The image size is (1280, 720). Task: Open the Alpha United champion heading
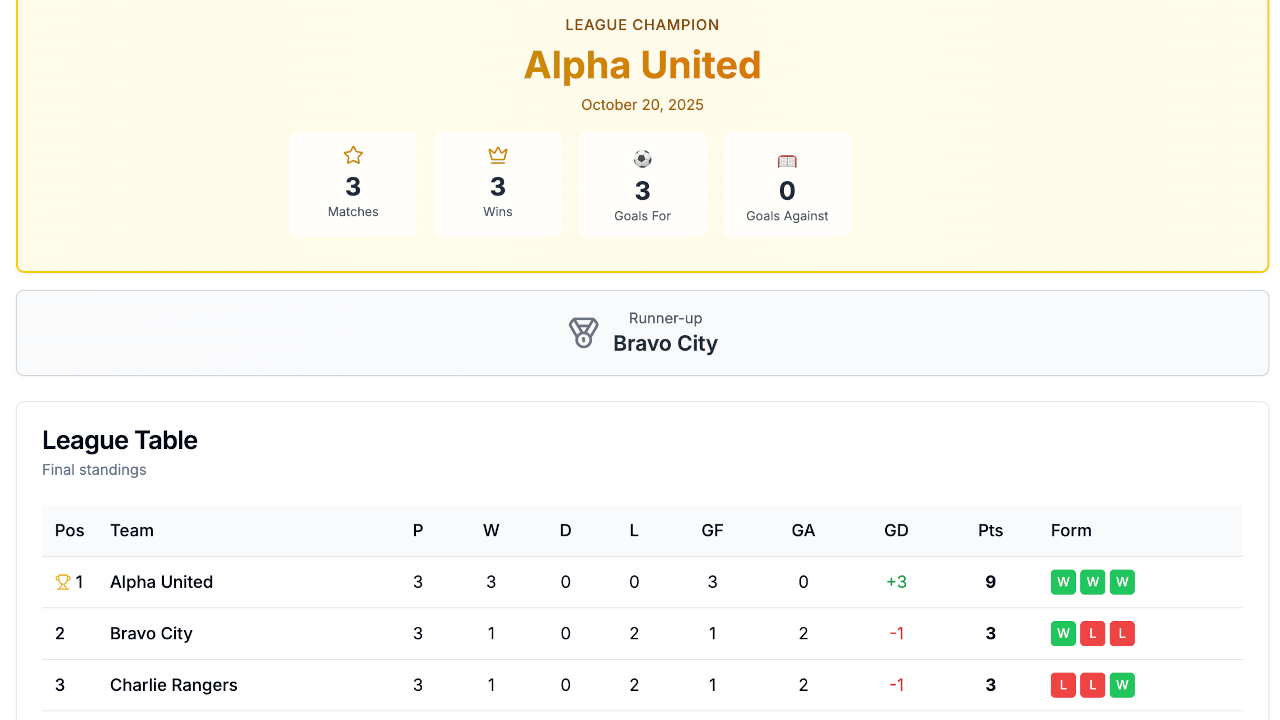[x=642, y=65]
